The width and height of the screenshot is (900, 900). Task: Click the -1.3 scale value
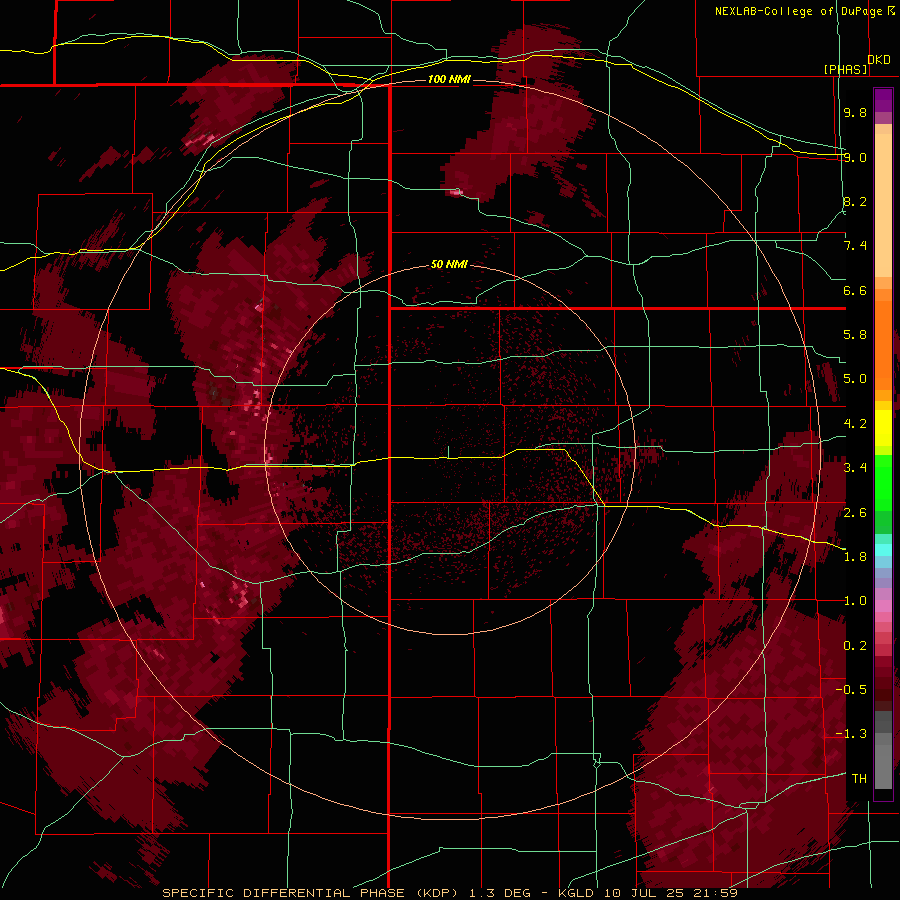point(851,734)
